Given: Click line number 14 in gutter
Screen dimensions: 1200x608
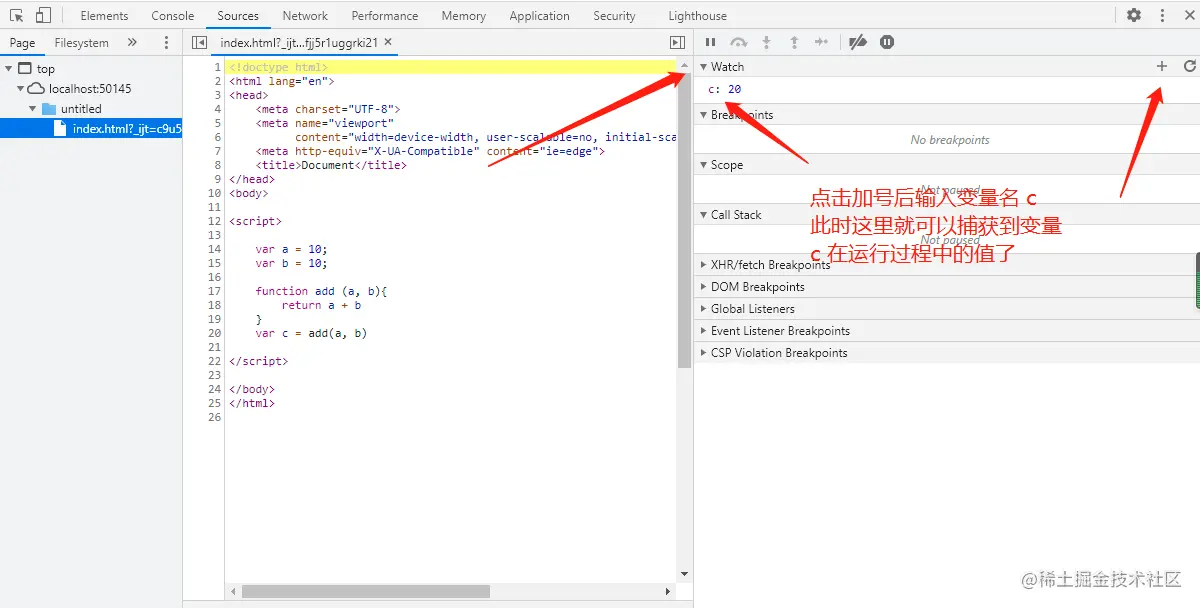Looking at the screenshot, I should (x=215, y=249).
